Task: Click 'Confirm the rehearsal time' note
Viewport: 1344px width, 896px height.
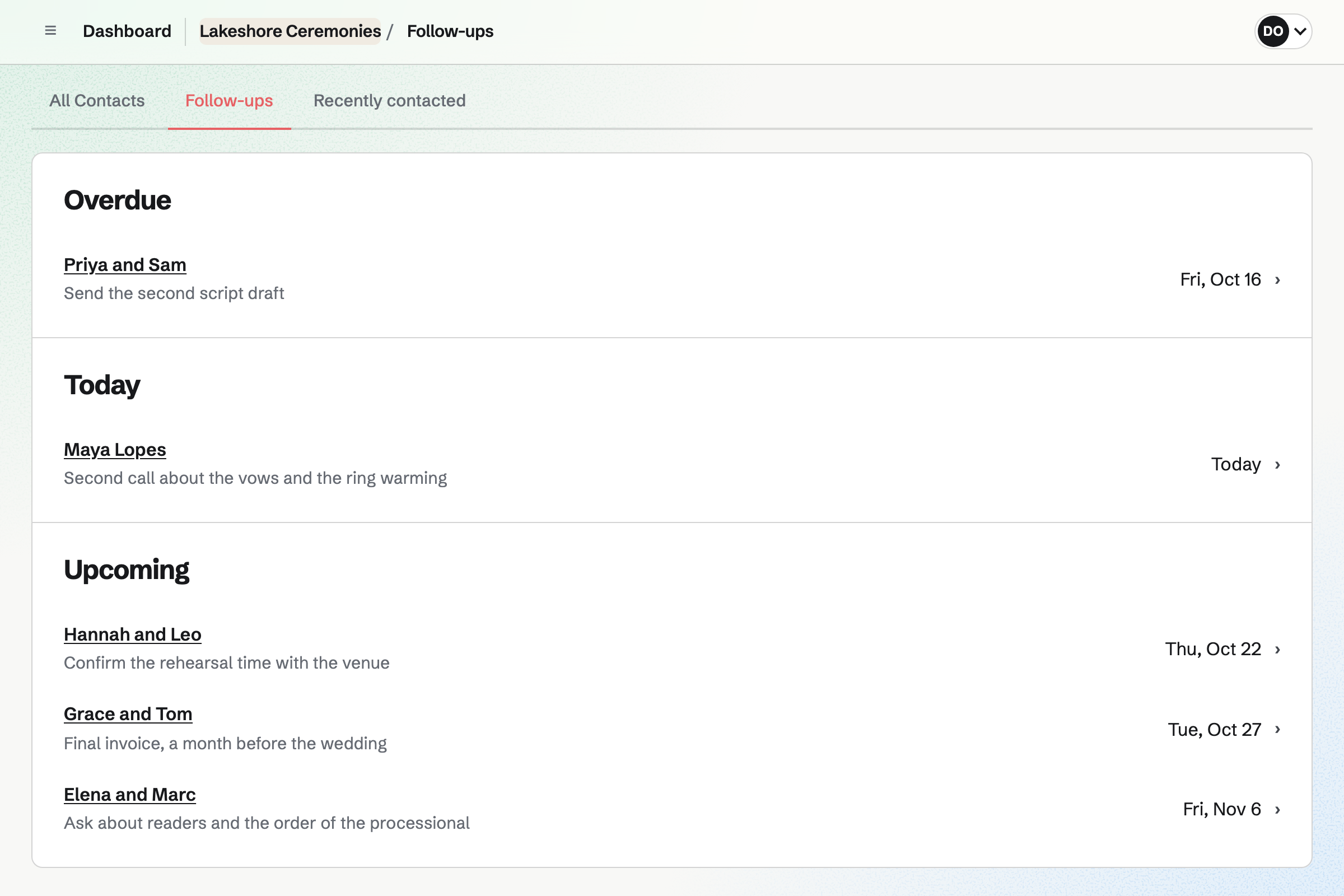Action: (227, 663)
